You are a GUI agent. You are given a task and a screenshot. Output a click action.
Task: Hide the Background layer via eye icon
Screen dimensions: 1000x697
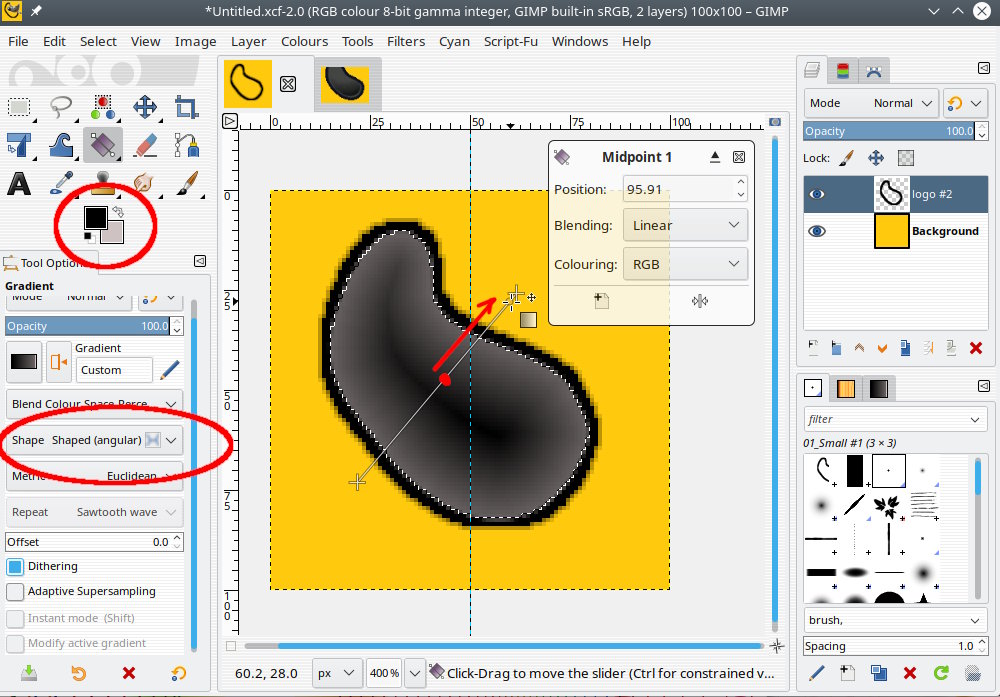pos(817,231)
